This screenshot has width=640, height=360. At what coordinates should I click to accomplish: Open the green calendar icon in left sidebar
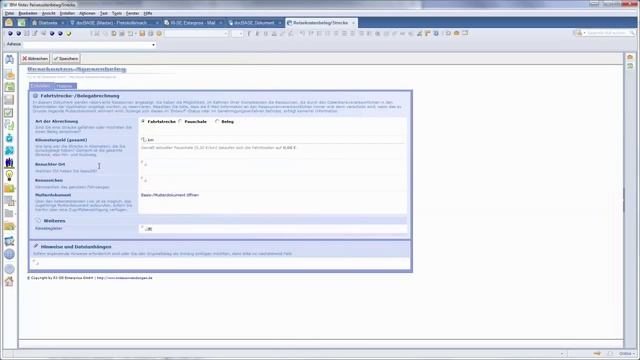[9, 87]
